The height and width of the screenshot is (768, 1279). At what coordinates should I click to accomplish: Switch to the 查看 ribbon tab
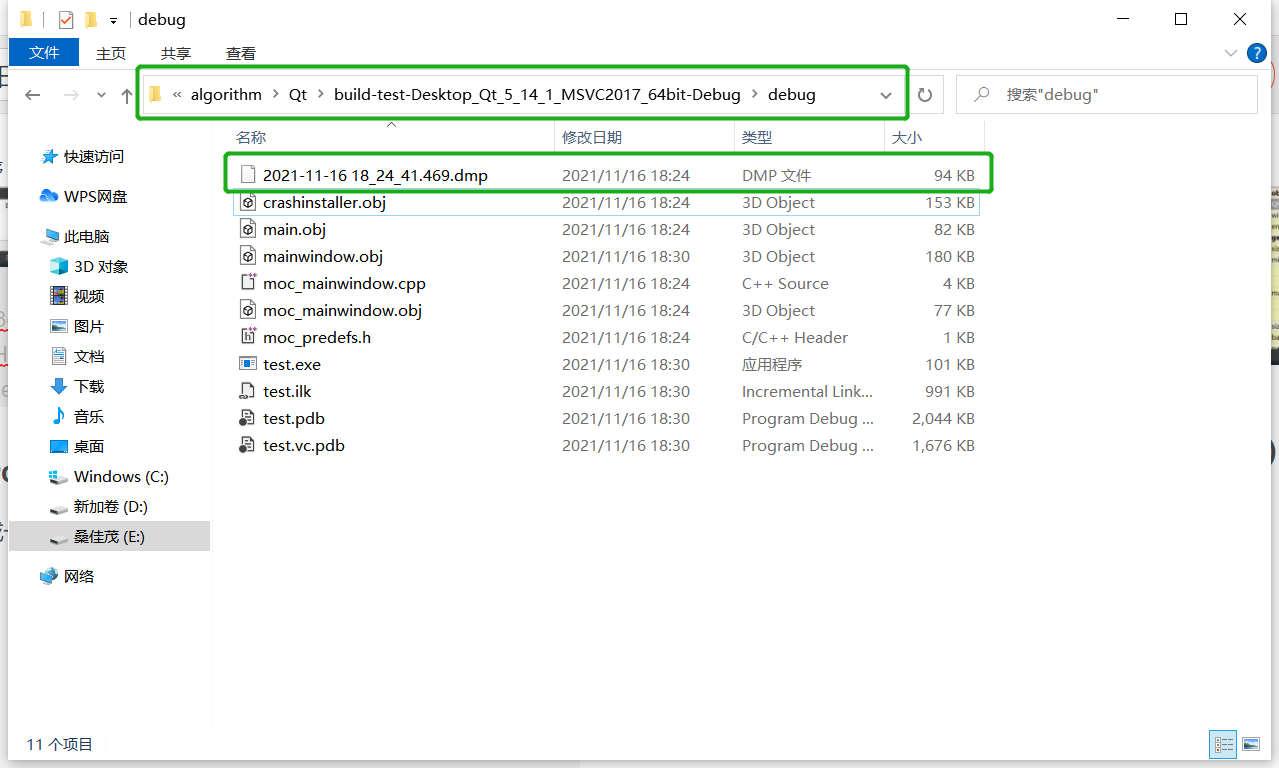pyautogui.click(x=240, y=53)
